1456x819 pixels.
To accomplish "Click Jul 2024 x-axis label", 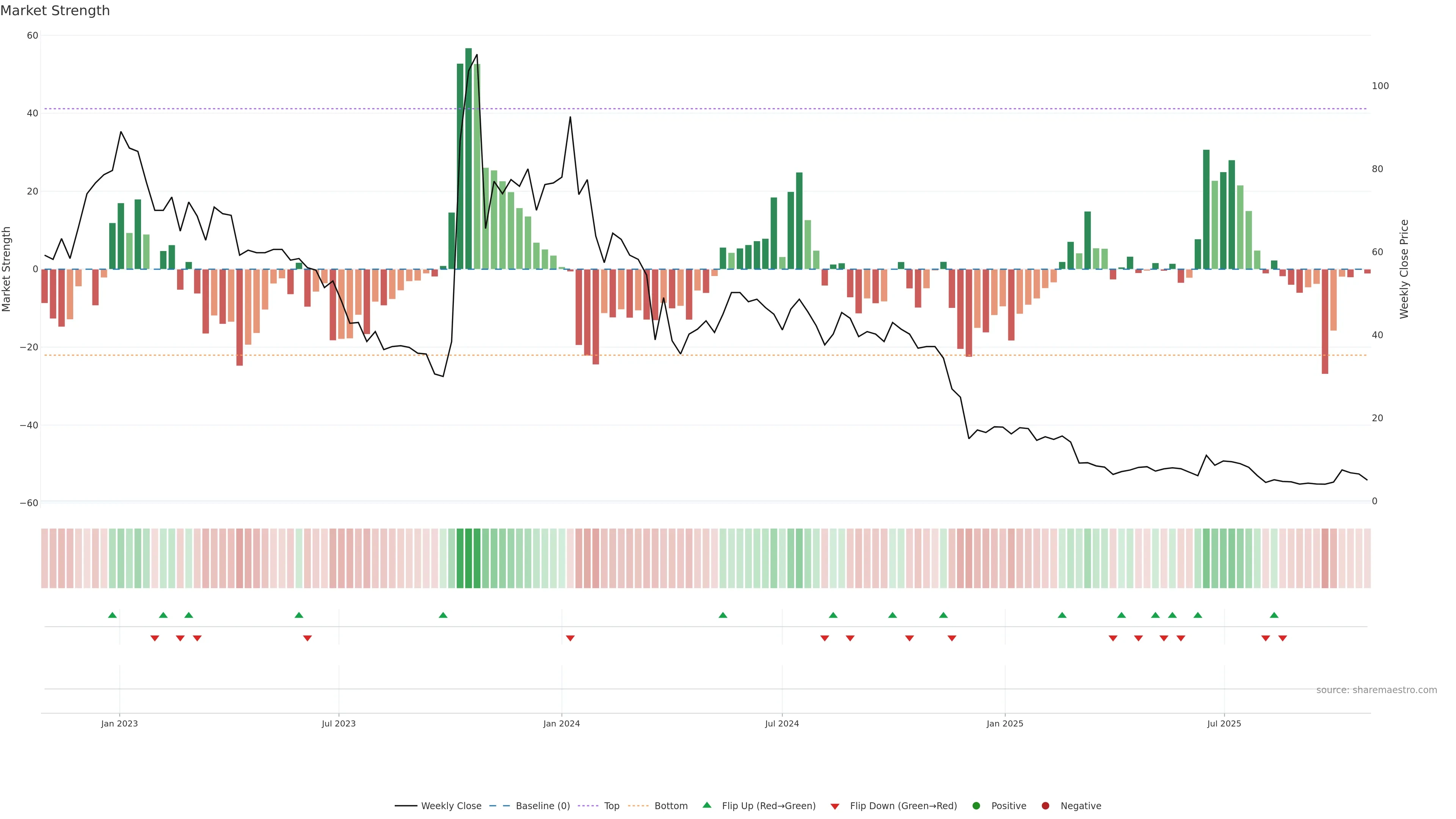I will 782,723.
